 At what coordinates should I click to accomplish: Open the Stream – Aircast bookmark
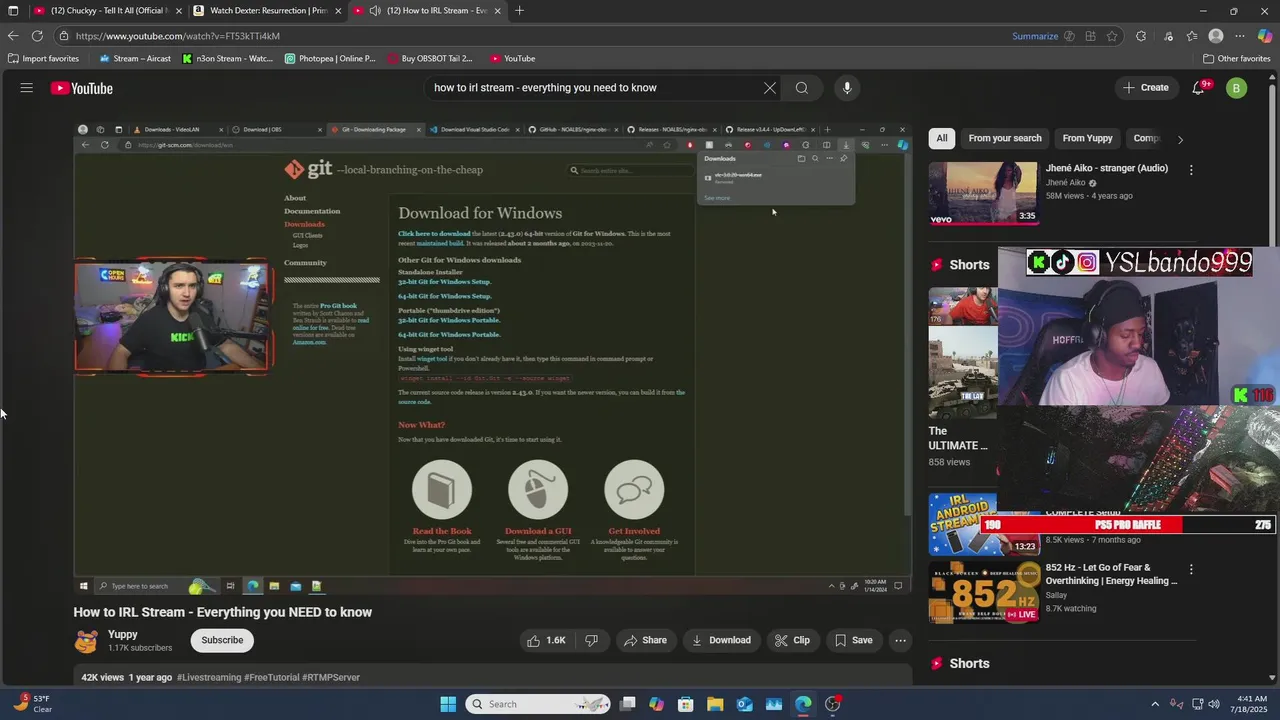click(135, 59)
